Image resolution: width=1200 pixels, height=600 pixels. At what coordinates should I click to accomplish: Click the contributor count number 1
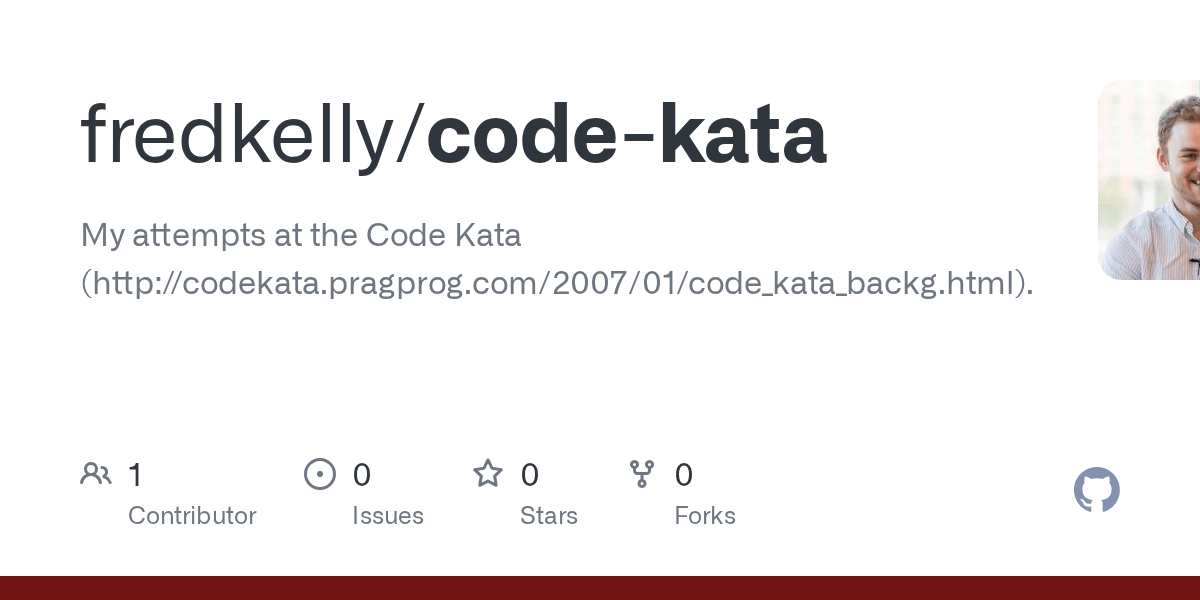[135, 475]
